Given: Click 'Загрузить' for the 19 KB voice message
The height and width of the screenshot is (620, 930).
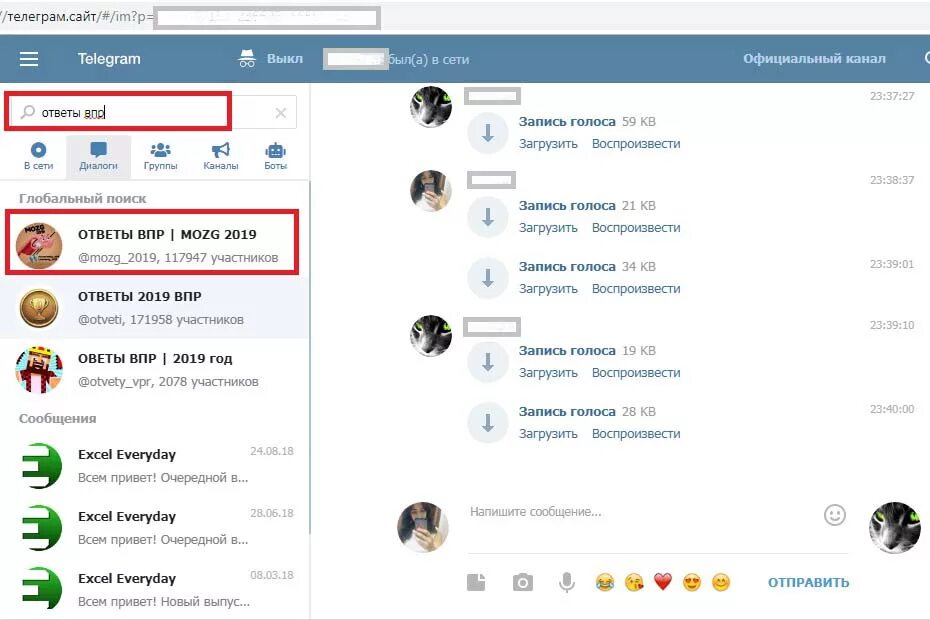Looking at the screenshot, I should (548, 373).
